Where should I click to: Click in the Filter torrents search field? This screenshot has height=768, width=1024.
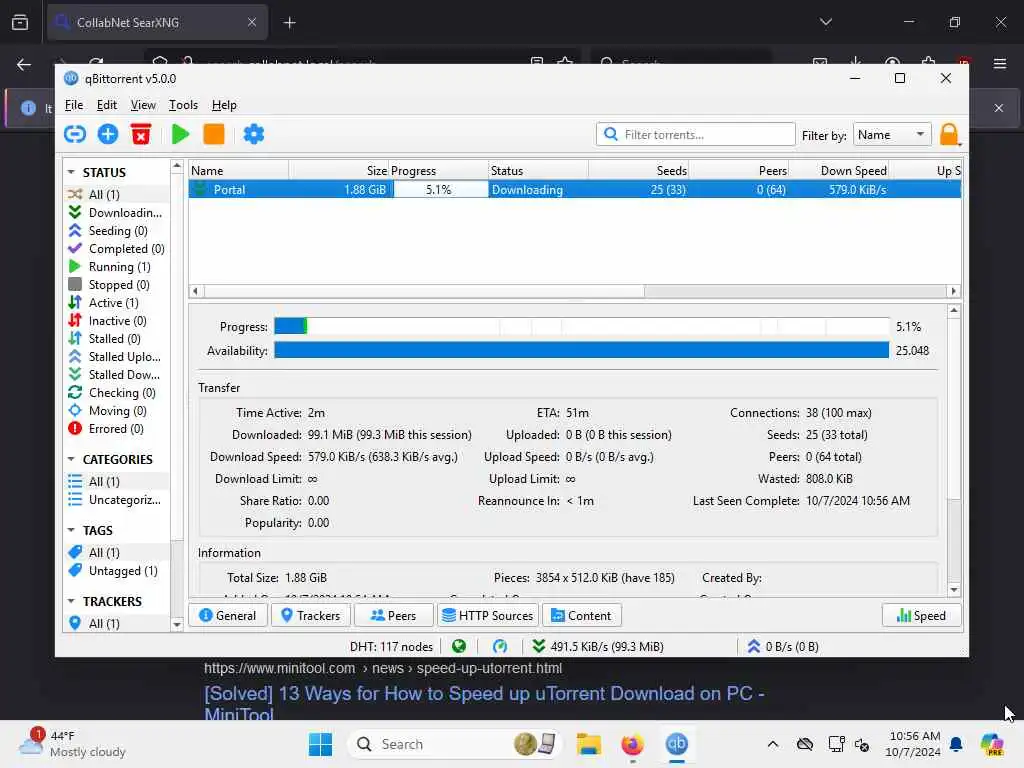696,135
